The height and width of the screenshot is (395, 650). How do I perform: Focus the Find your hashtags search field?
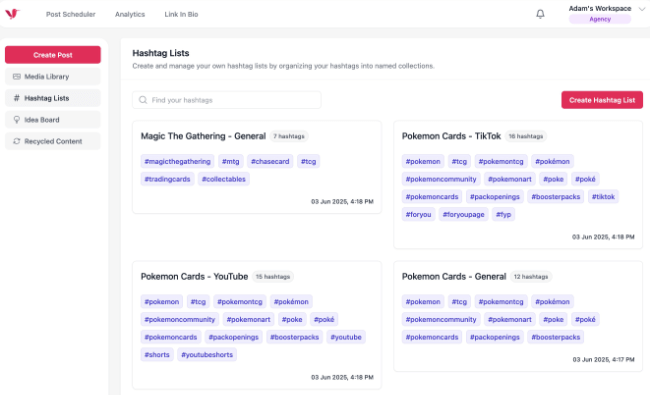click(x=227, y=100)
